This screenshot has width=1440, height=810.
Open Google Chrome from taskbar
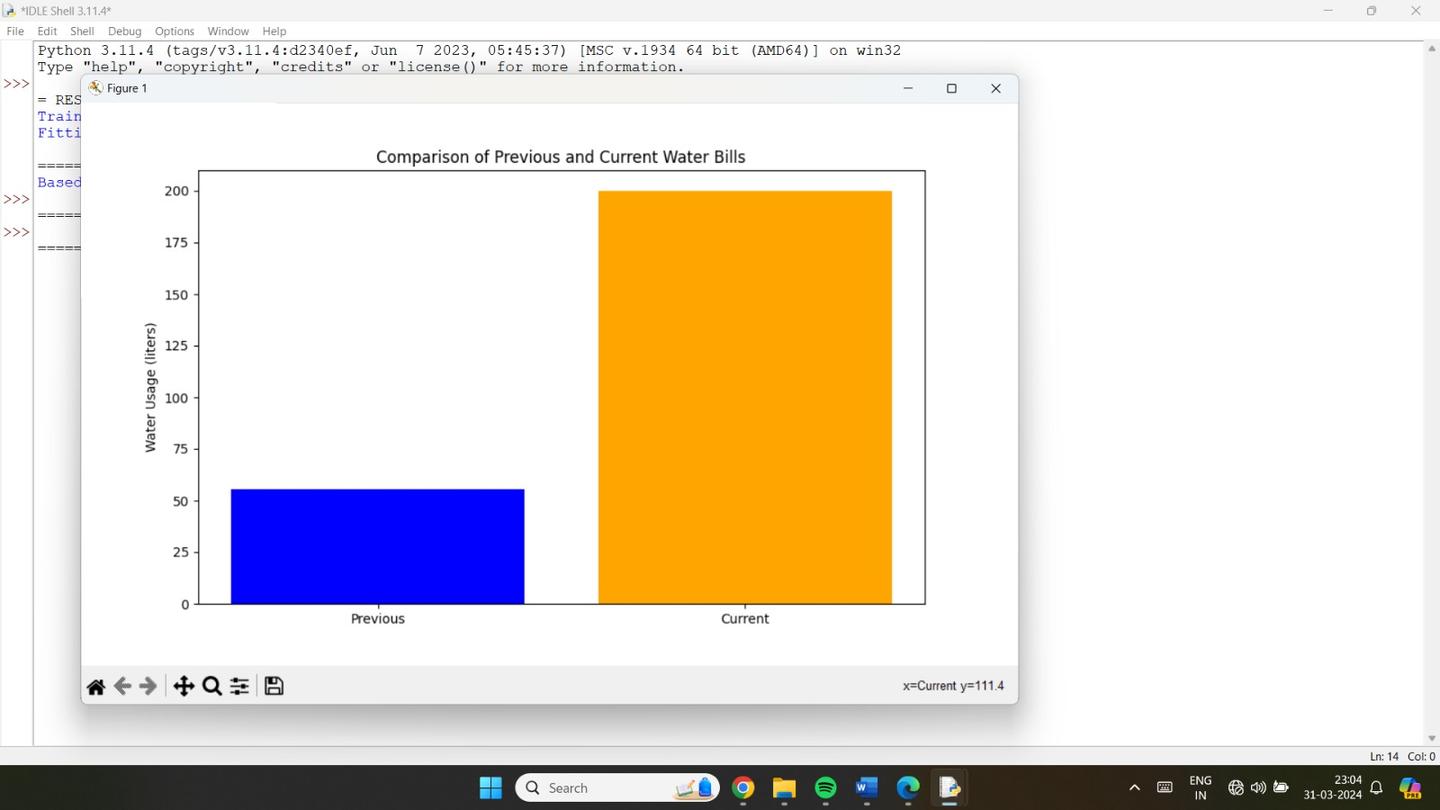[743, 788]
